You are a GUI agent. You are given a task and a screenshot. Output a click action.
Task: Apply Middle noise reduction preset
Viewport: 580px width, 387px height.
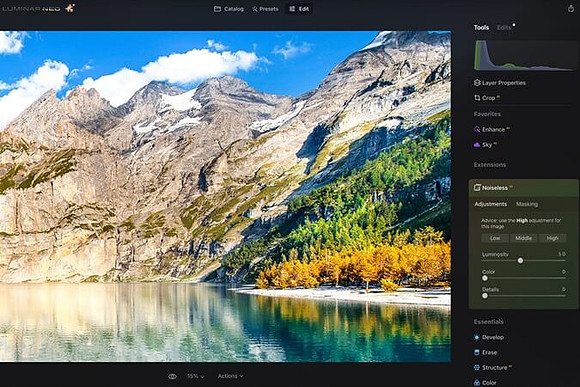523,238
